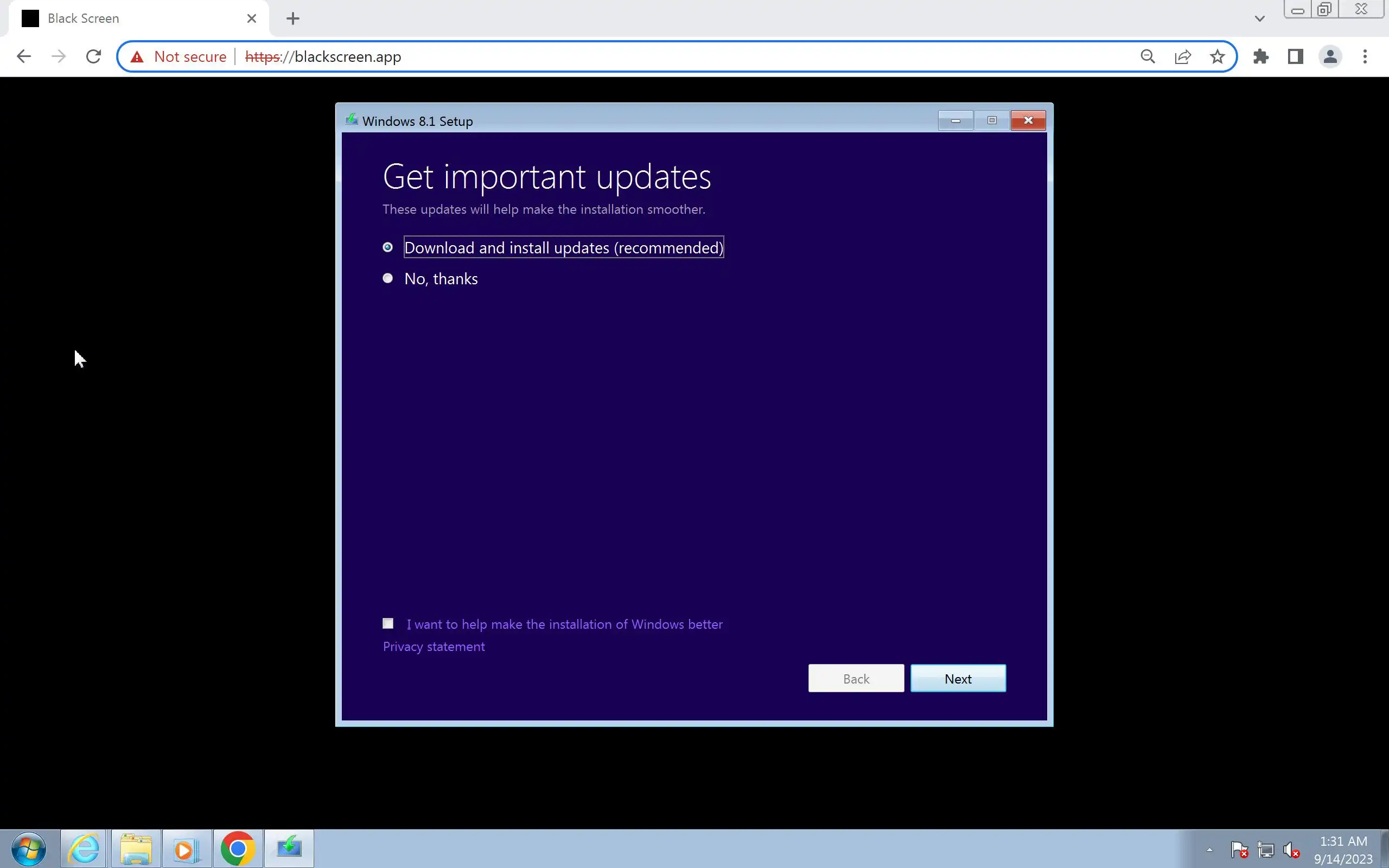1389x868 pixels.
Task: Click the share page icon
Action: coord(1182,56)
